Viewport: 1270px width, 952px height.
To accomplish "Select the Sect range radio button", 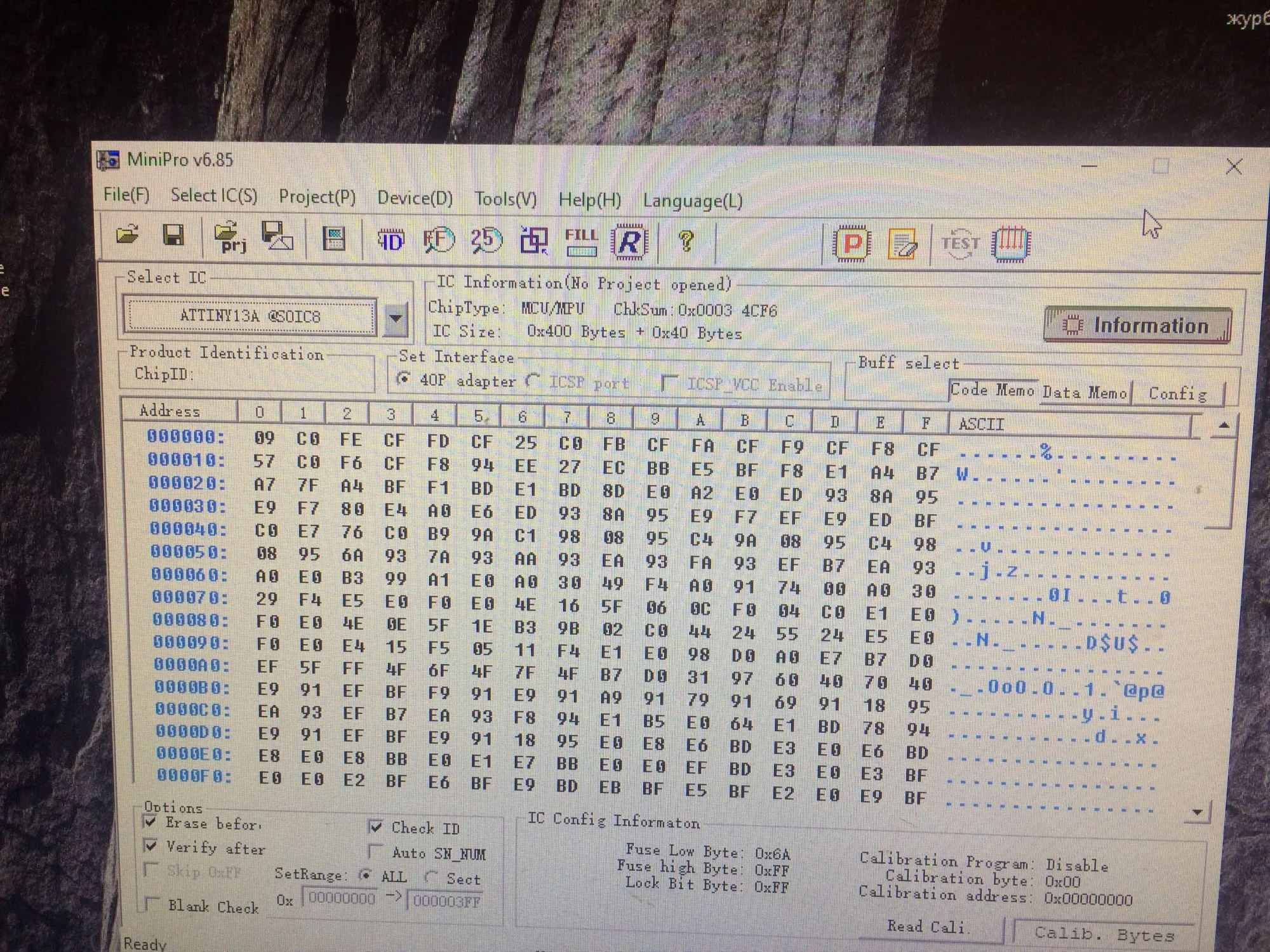I will pos(432,878).
